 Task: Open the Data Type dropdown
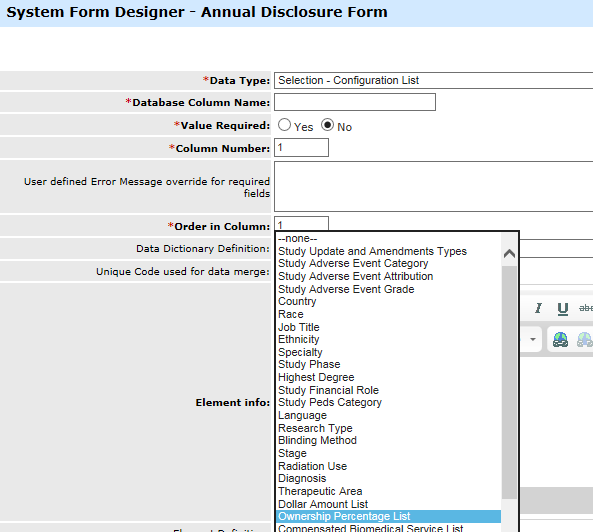click(x=433, y=81)
